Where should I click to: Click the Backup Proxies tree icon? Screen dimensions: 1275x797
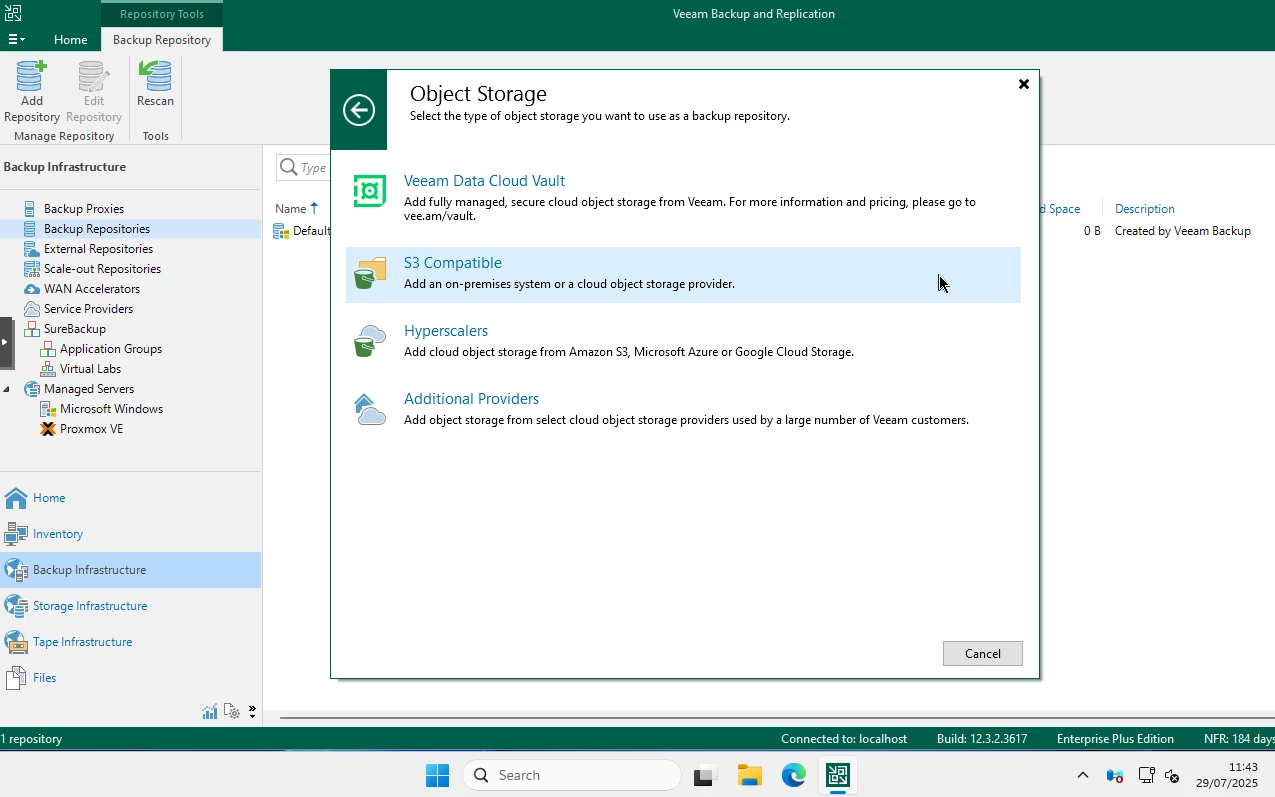click(32, 209)
